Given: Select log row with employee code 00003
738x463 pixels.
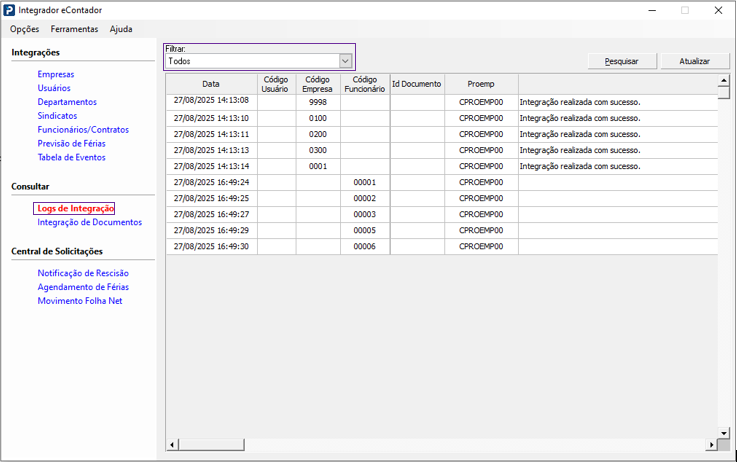Looking at the screenshot, I should pos(364,214).
